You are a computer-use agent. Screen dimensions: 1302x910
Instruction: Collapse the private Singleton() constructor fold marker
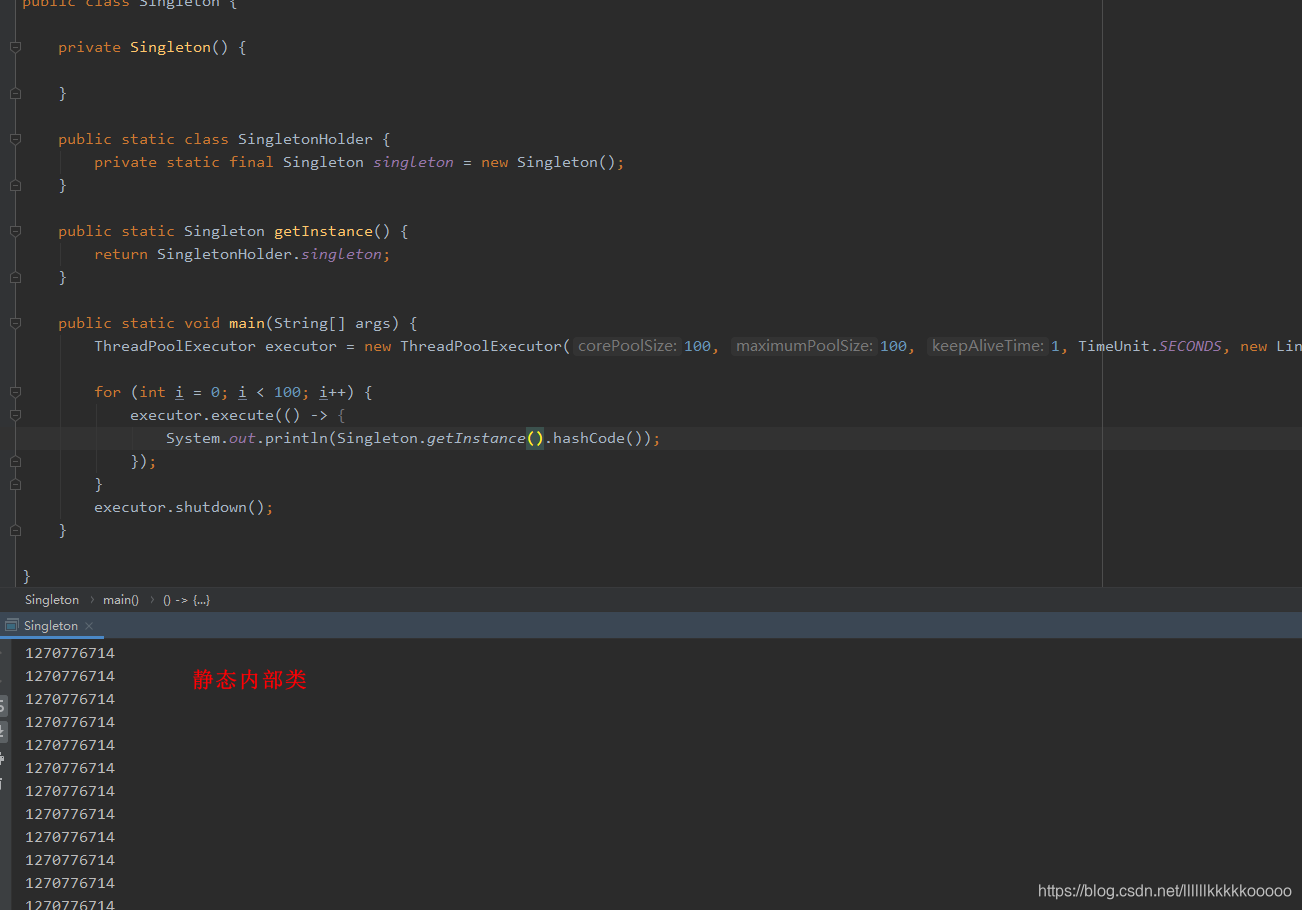pos(15,47)
